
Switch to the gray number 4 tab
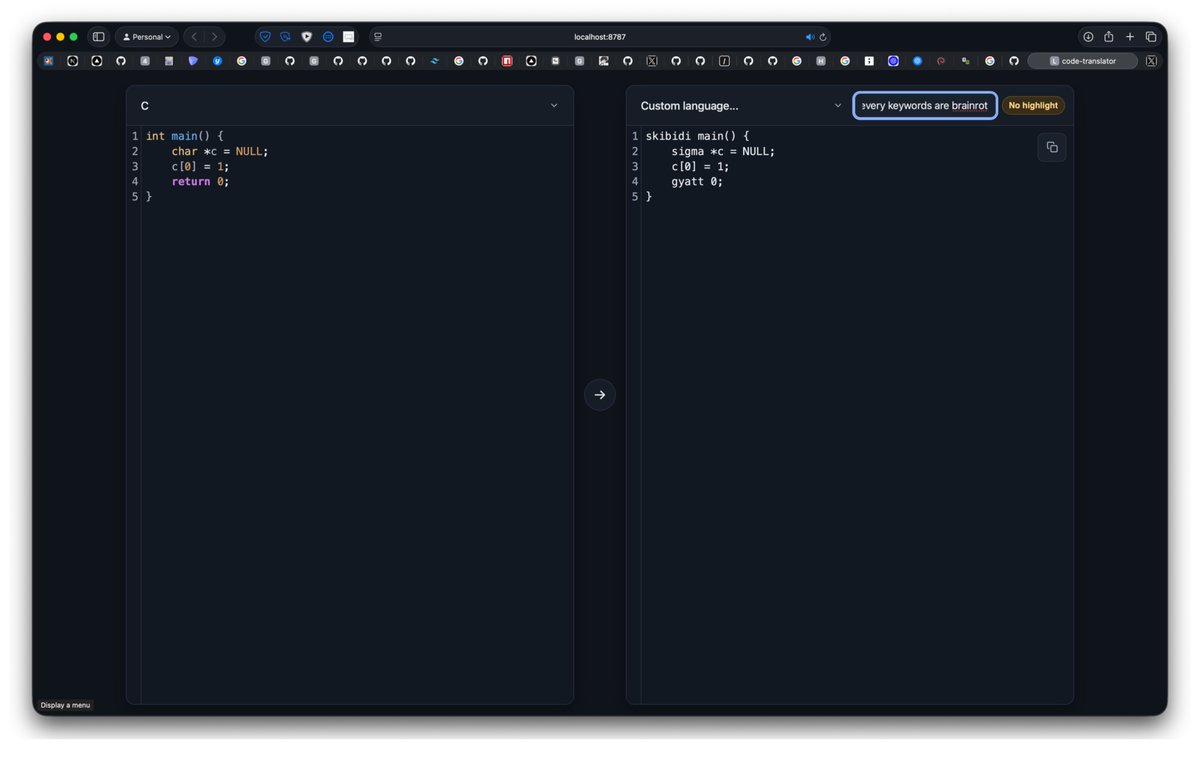145,61
